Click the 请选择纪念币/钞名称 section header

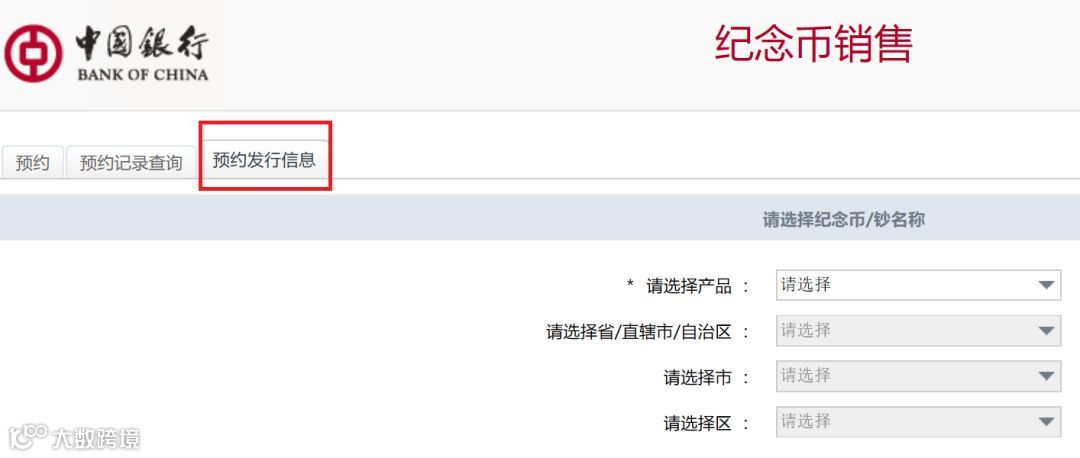tap(843, 220)
